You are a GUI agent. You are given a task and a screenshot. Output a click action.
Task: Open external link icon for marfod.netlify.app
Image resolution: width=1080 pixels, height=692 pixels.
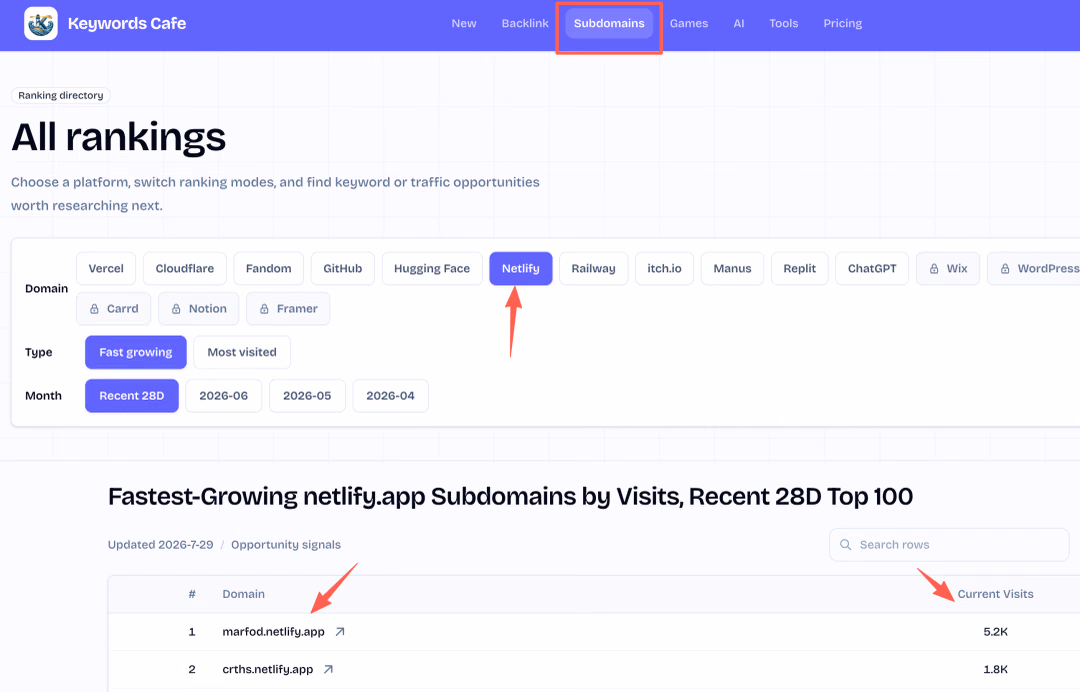click(x=340, y=631)
